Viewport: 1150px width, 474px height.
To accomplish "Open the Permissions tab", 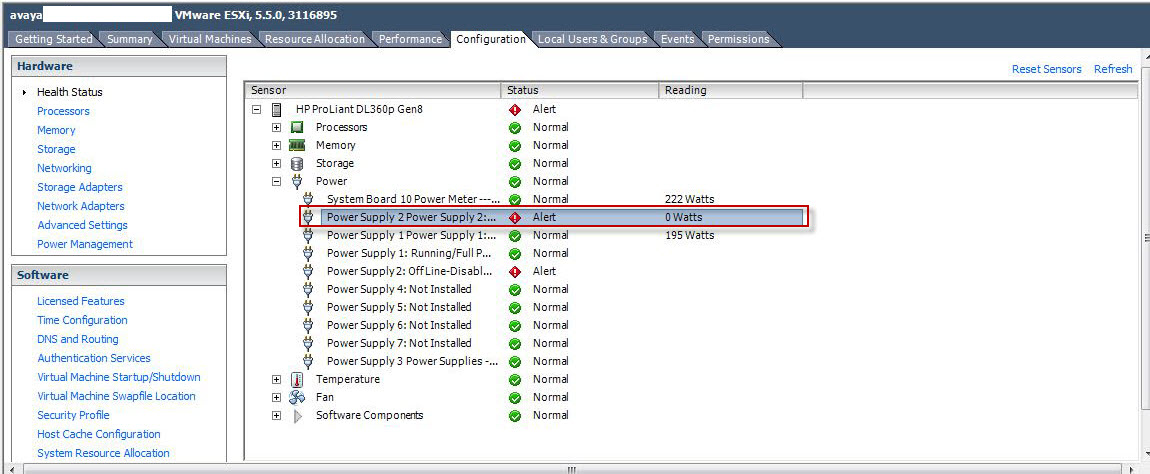I will point(739,39).
